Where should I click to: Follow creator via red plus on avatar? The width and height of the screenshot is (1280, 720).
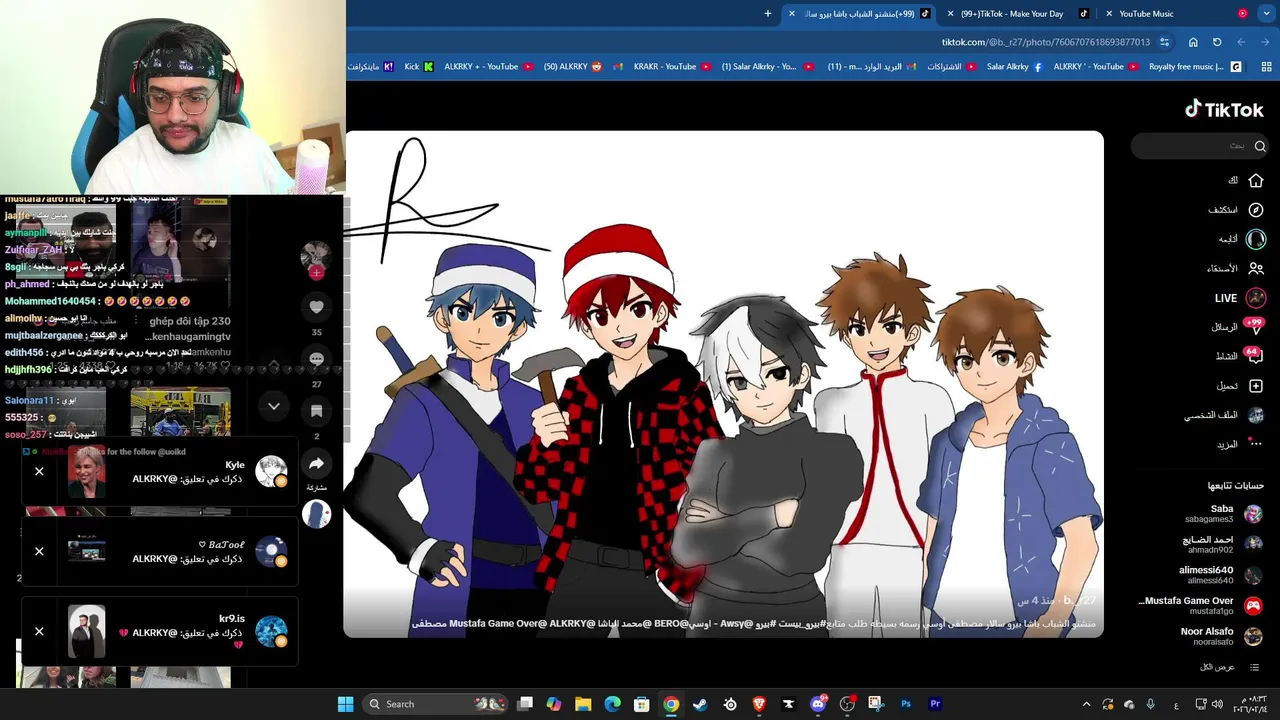pos(316,272)
